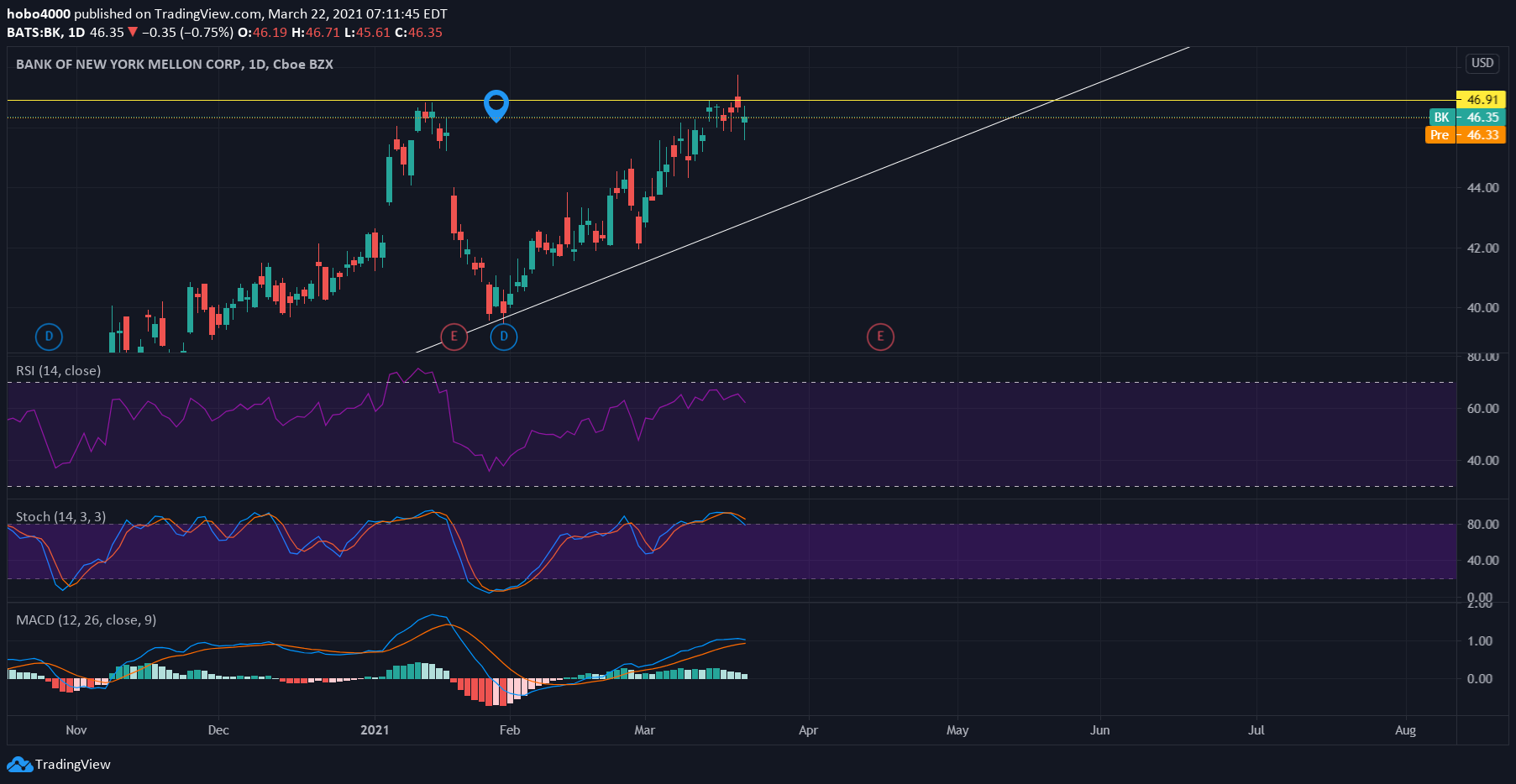Click the Aug label on time axis
This screenshot has width=1516, height=784.
1405,730
